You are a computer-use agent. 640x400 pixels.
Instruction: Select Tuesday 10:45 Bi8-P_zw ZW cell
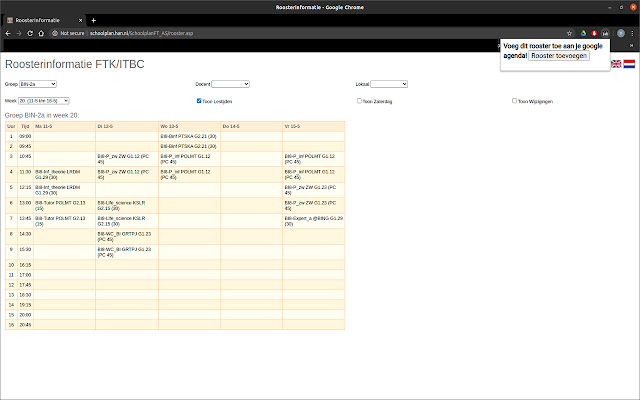tap(127, 159)
